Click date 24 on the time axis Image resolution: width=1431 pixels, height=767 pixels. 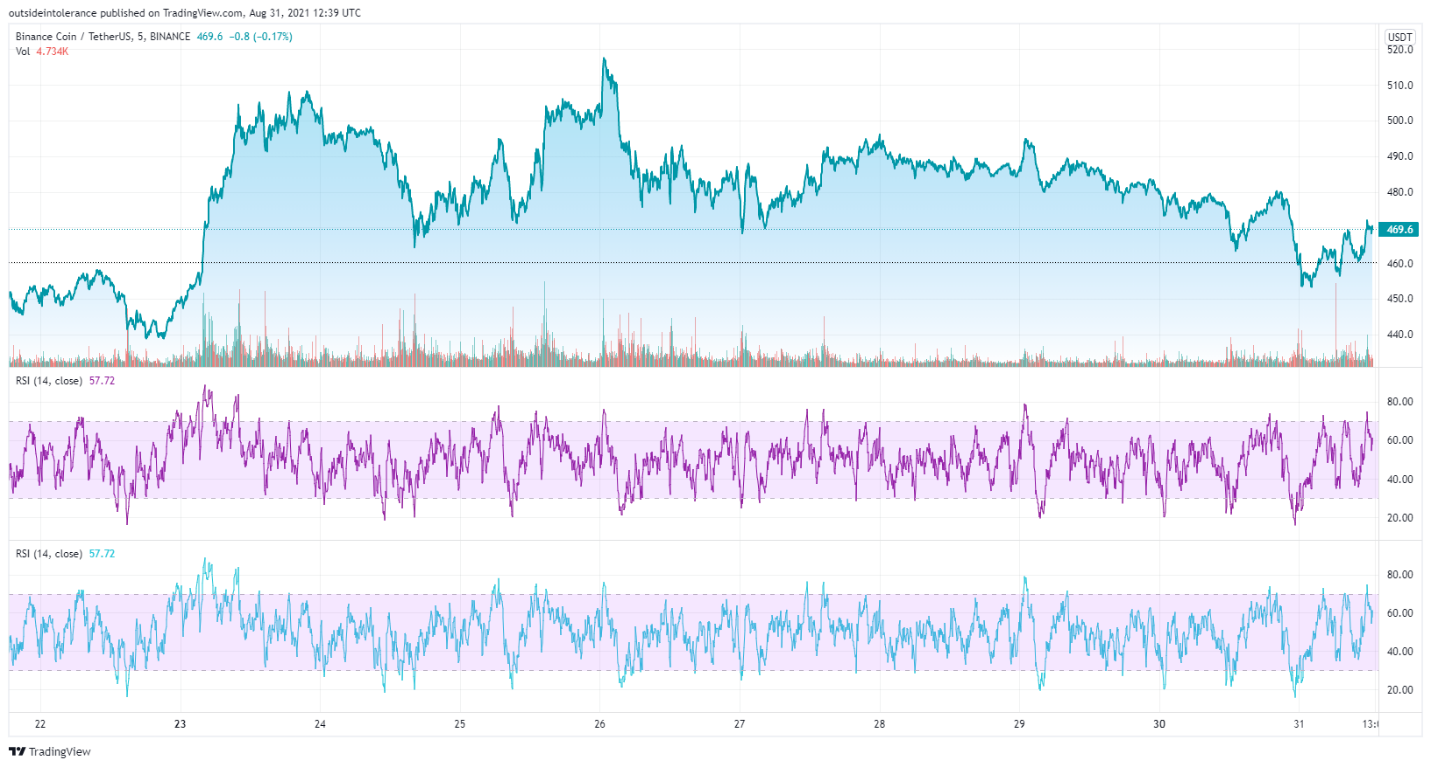[x=320, y=723]
